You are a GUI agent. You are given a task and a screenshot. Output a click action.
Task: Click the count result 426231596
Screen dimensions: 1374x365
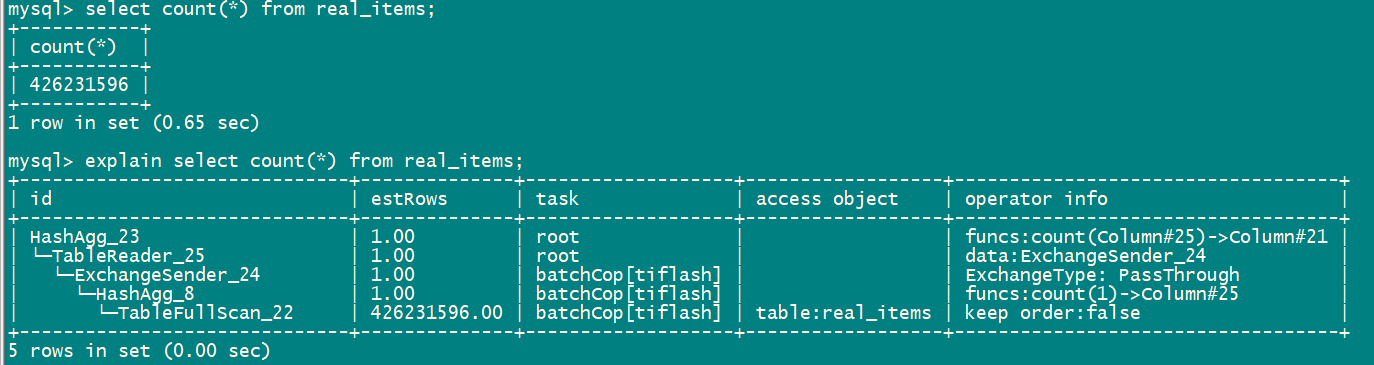coord(79,84)
